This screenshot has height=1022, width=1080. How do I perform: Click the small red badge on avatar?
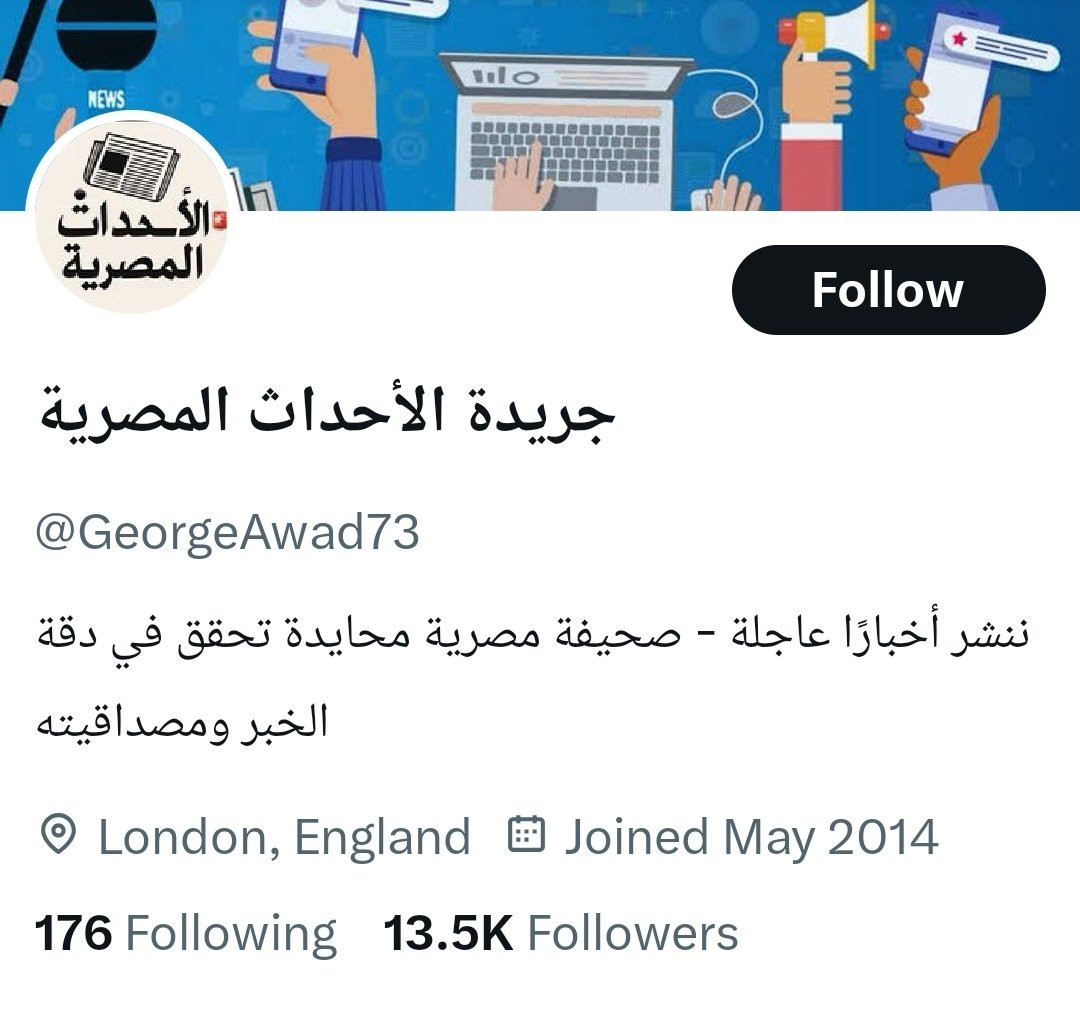pyautogui.click(x=220, y=220)
